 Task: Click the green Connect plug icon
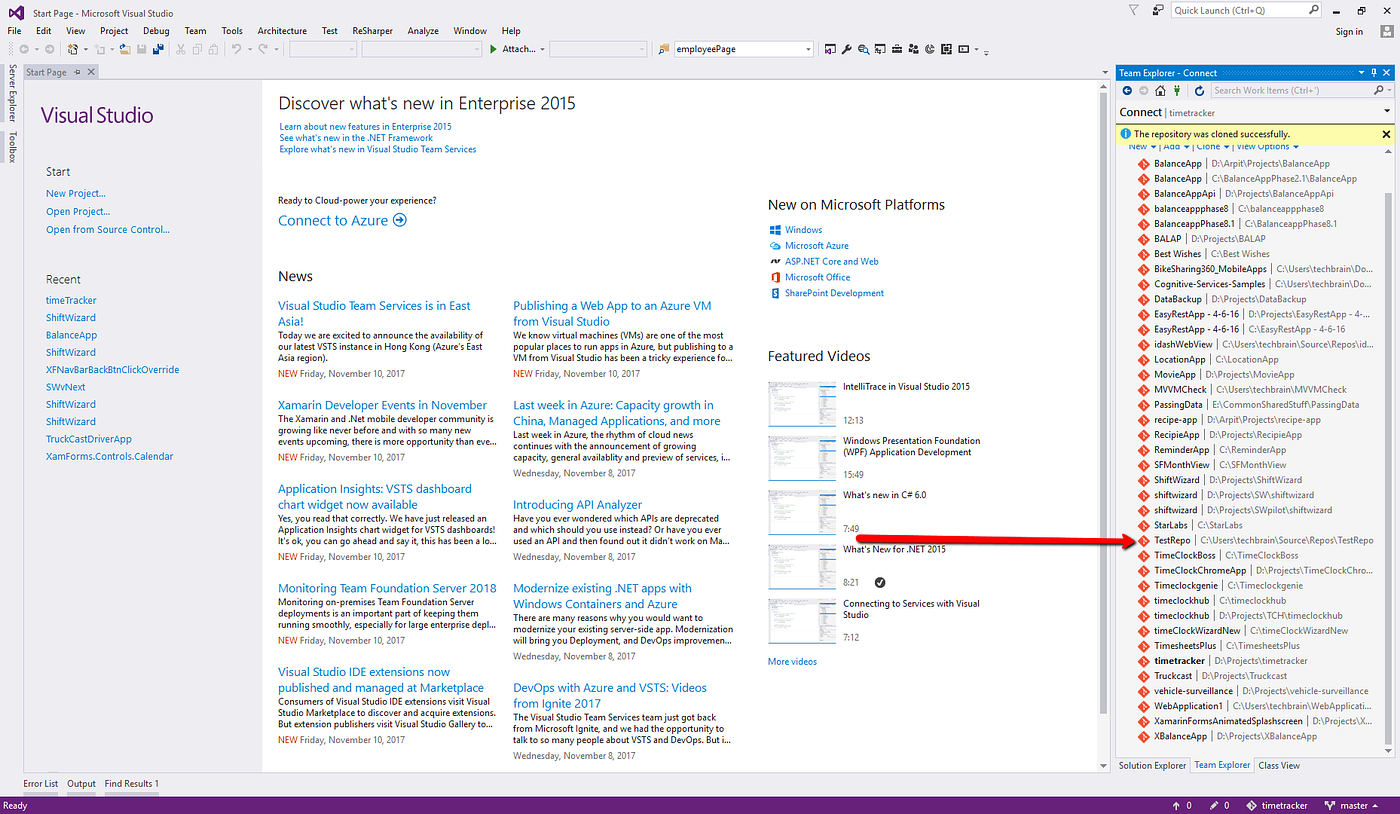(1177, 92)
